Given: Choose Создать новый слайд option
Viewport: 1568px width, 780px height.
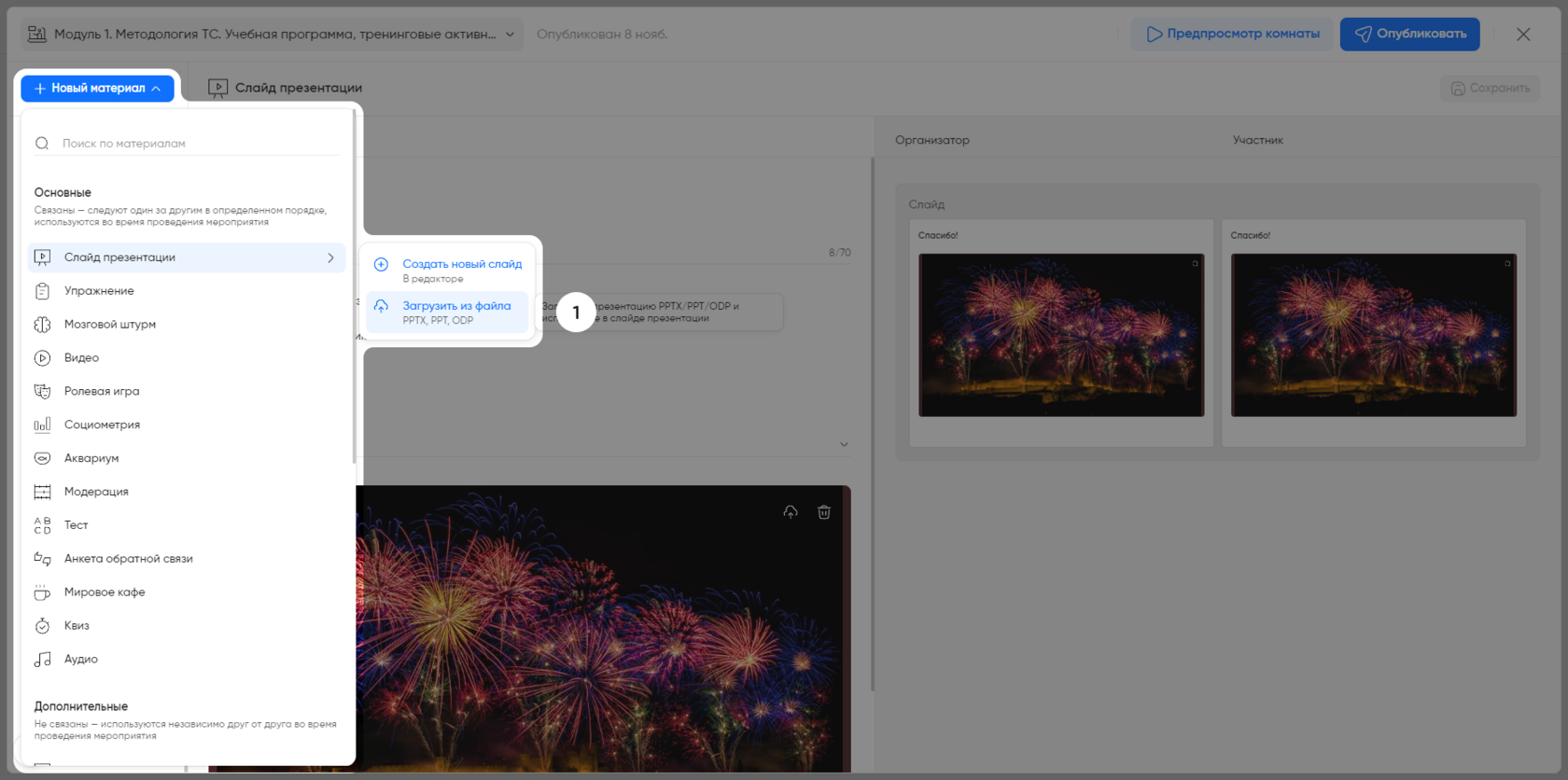Looking at the screenshot, I should click(449, 270).
